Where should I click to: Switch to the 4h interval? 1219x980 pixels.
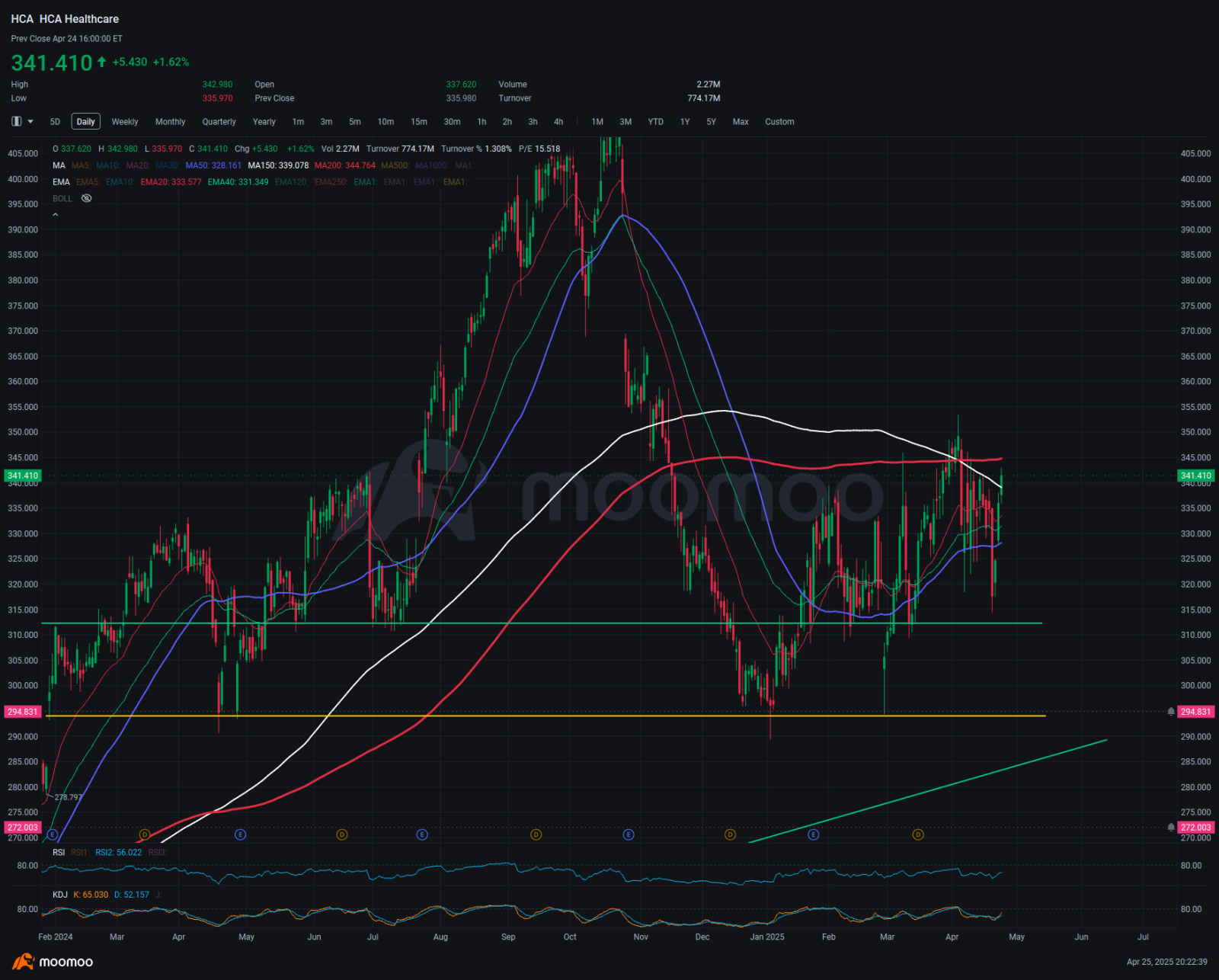[558, 122]
